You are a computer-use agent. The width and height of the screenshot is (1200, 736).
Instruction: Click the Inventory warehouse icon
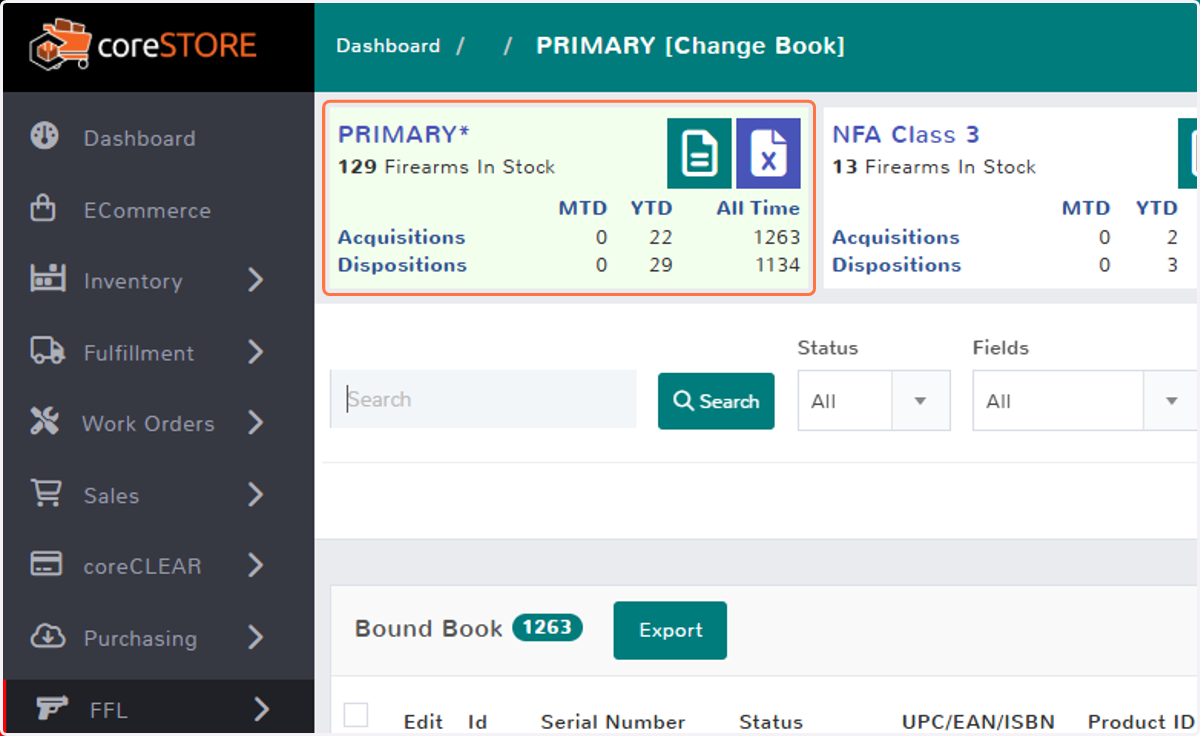tap(47, 279)
